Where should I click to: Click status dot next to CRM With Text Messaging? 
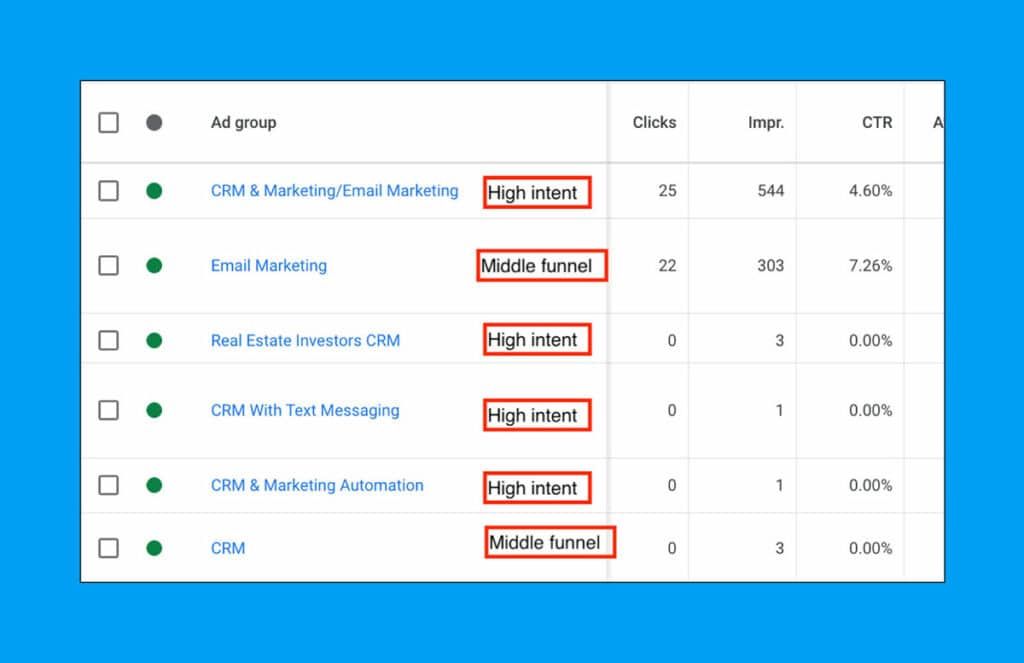pos(154,410)
